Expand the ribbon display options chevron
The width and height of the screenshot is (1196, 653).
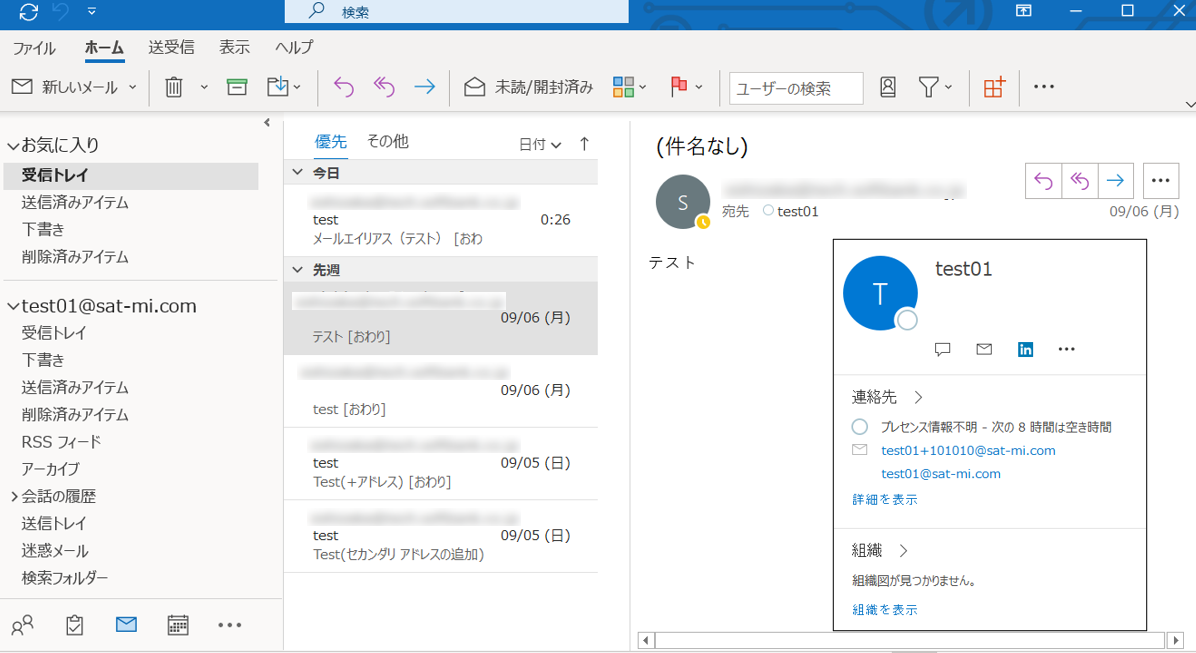click(x=1190, y=105)
